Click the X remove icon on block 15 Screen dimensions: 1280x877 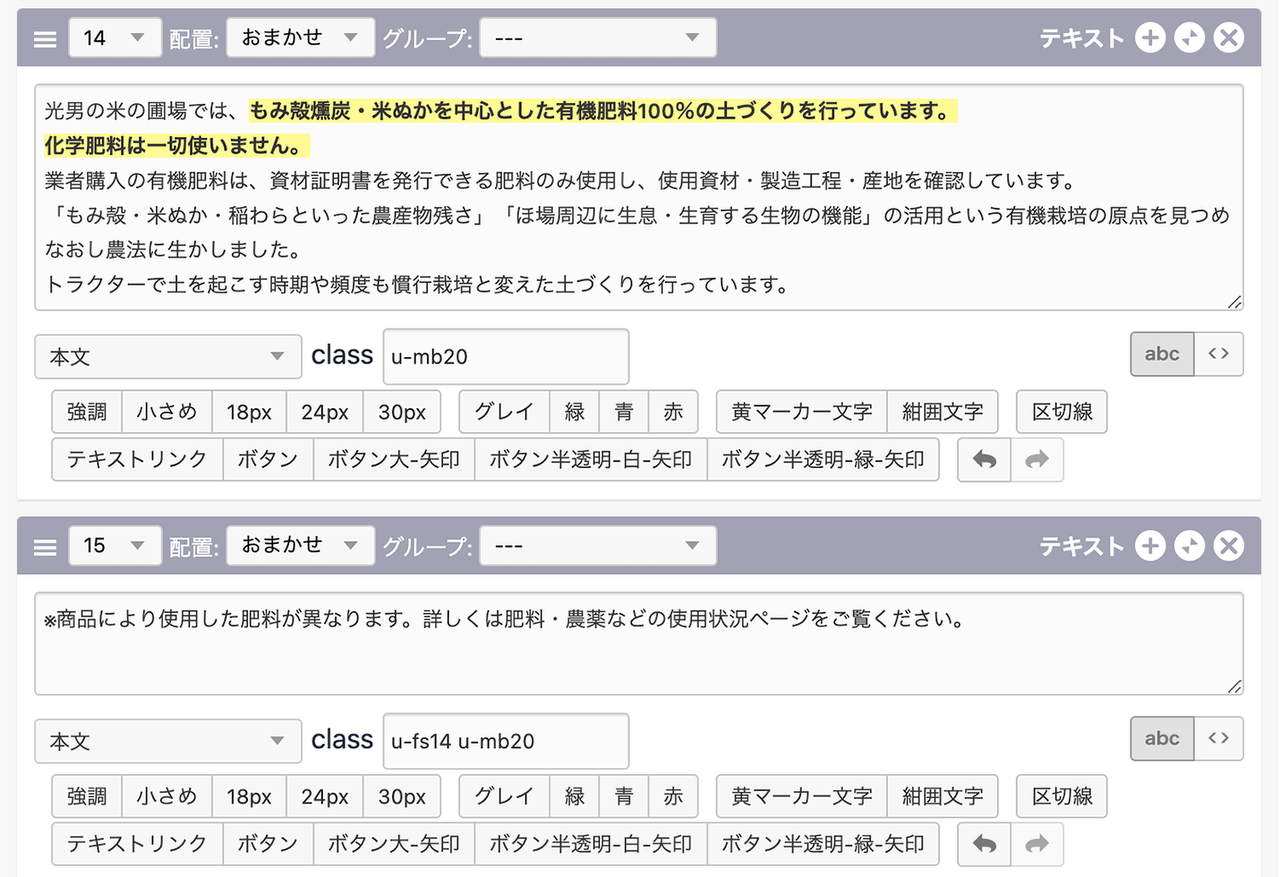pyautogui.click(x=1228, y=546)
